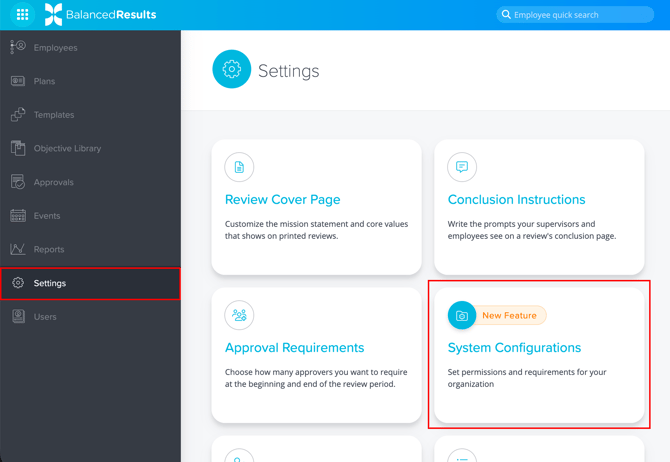Screen dimensions: 670x462
Task: Click the Templates sidebar icon
Action: [18, 115]
